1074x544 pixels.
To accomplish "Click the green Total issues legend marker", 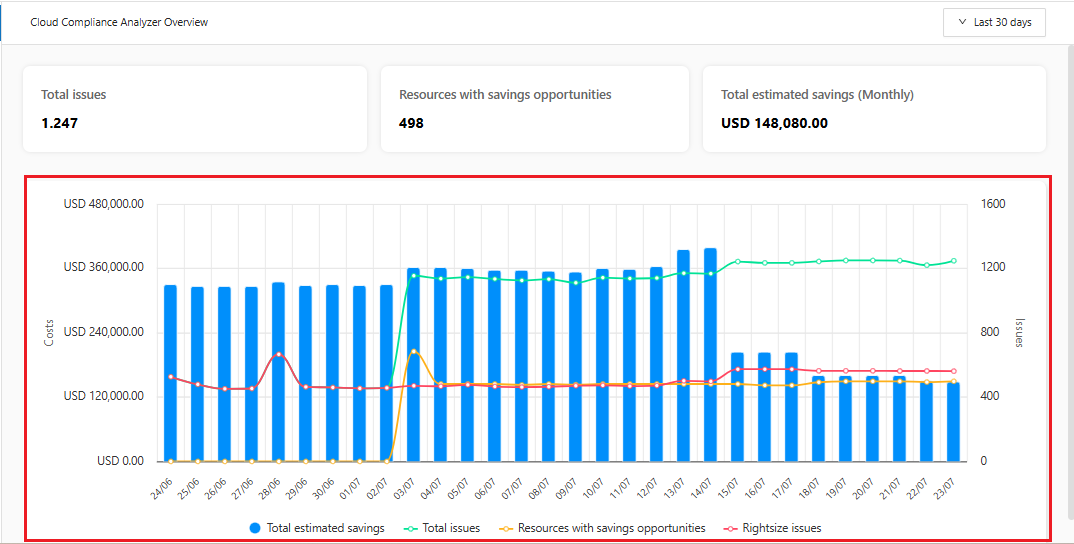I will (409, 528).
